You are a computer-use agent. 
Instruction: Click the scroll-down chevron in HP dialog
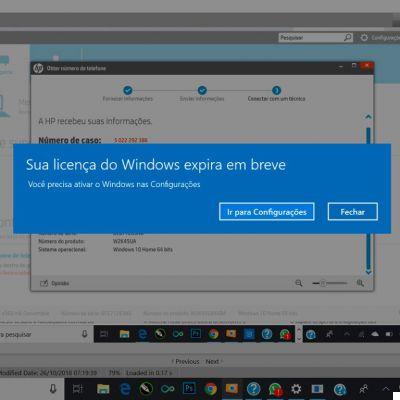coord(368,272)
